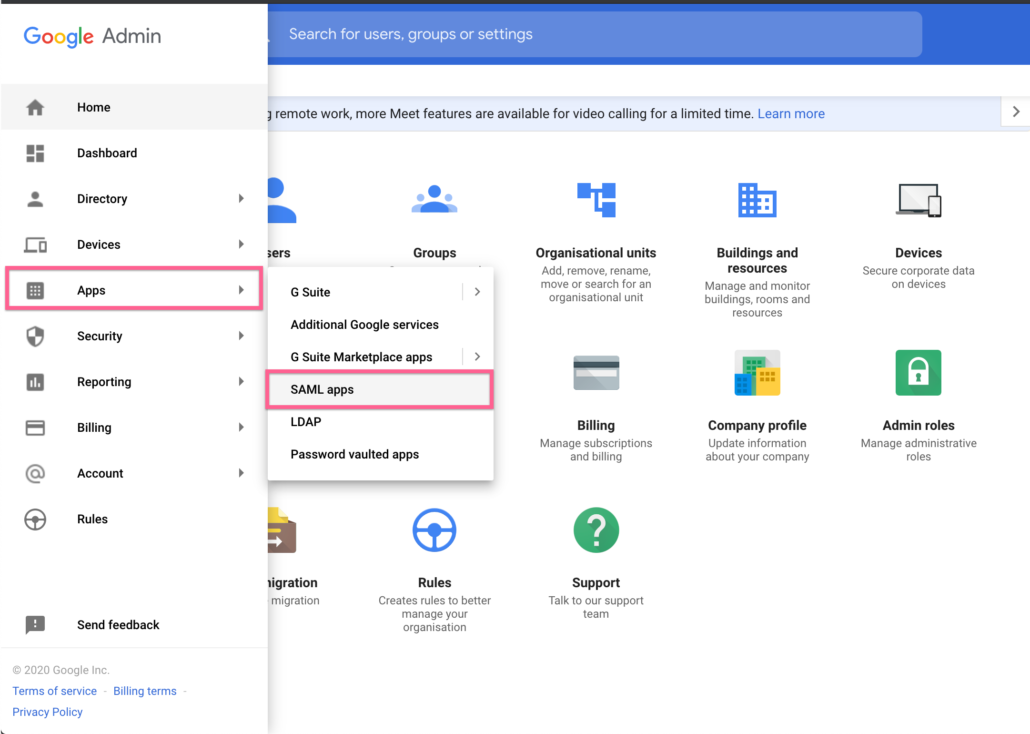Select Password vaulted apps menu item
1030x734 pixels.
pyautogui.click(x=380, y=455)
